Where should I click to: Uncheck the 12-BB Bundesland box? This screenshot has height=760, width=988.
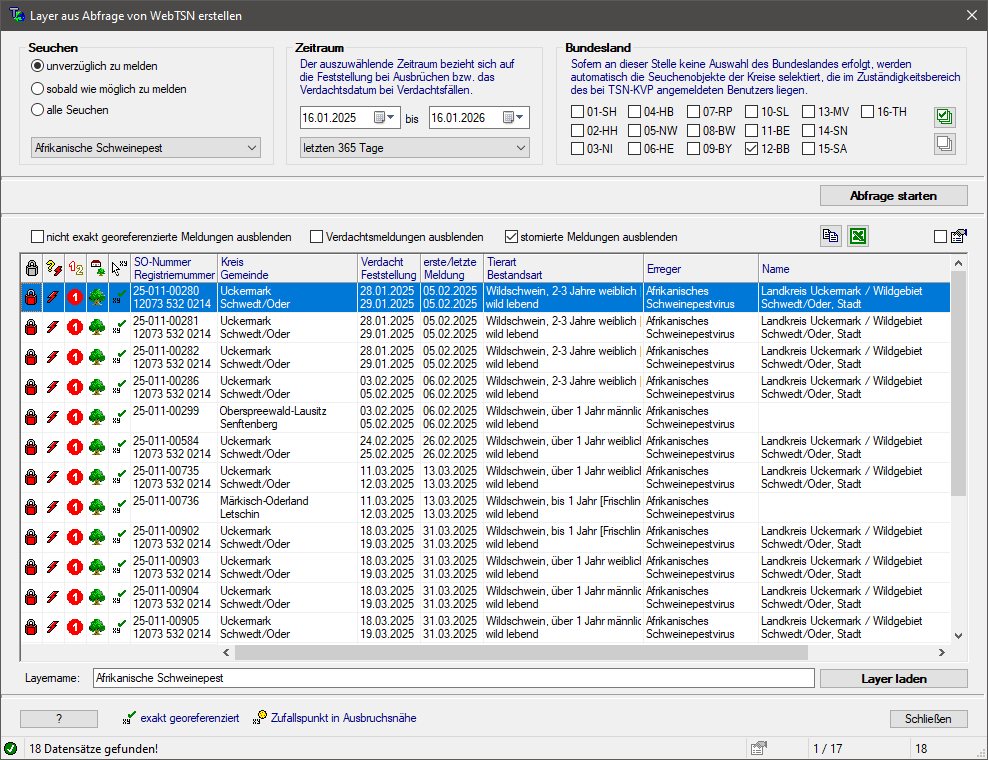coord(751,149)
